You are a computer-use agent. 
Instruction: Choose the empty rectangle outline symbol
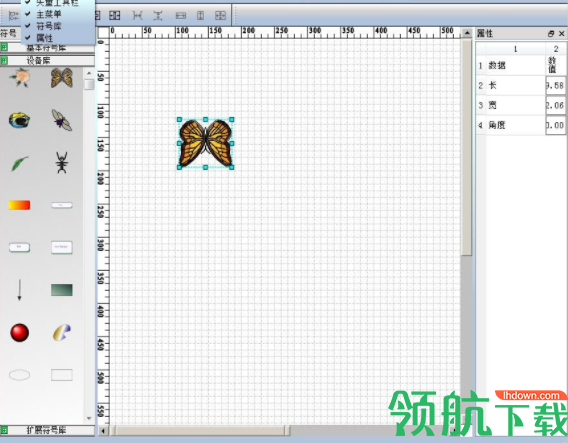(62, 375)
